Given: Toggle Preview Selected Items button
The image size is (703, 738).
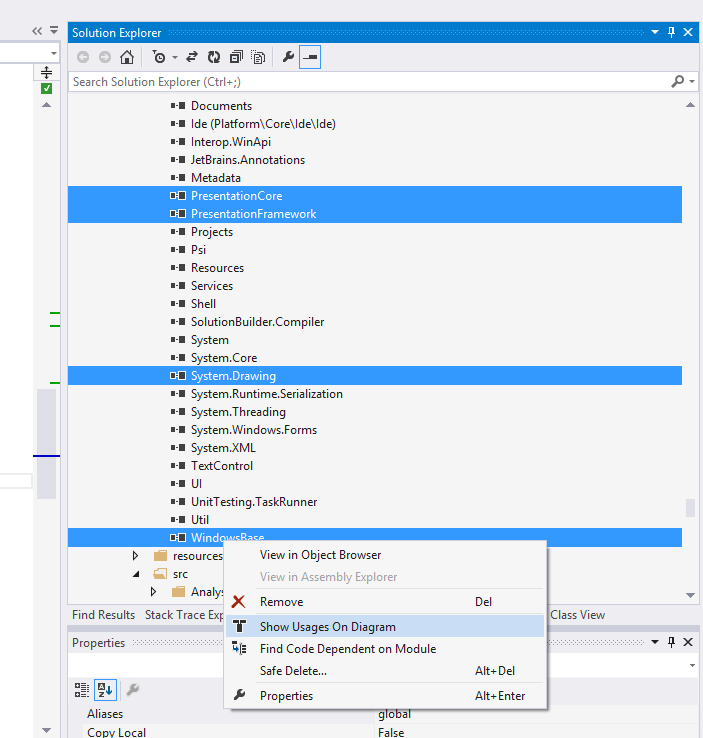Looking at the screenshot, I should (x=310, y=57).
